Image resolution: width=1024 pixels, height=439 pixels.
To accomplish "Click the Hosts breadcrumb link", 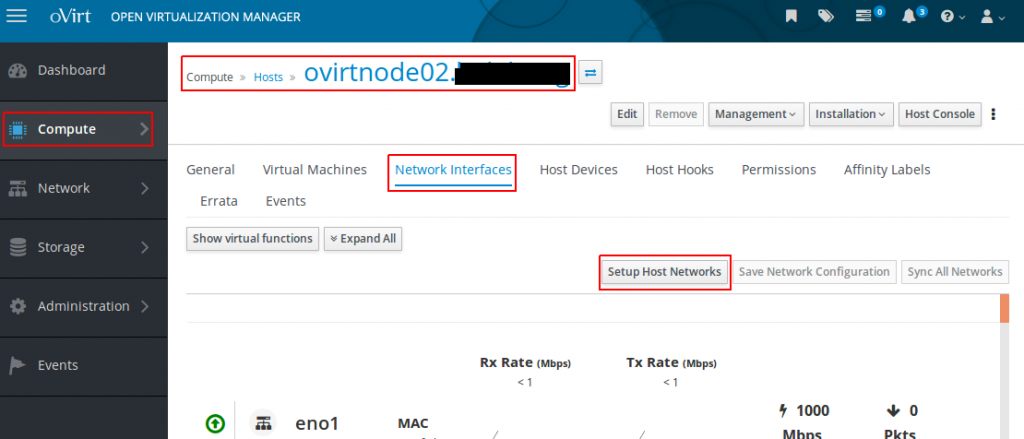I will [x=268, y=77].
